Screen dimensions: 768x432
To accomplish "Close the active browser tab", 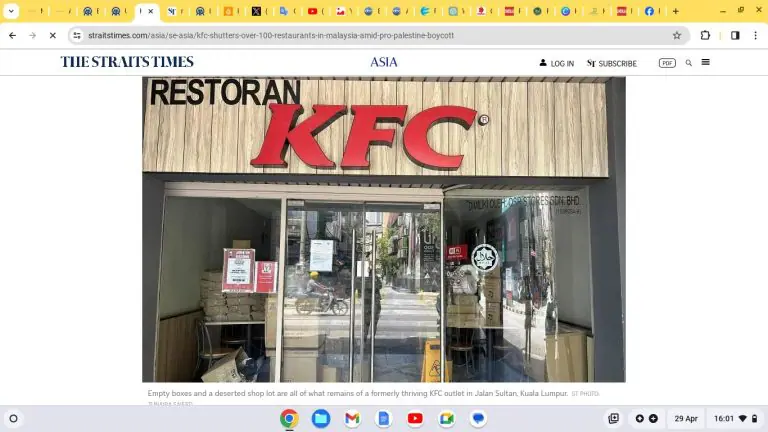I will point(150,11).
